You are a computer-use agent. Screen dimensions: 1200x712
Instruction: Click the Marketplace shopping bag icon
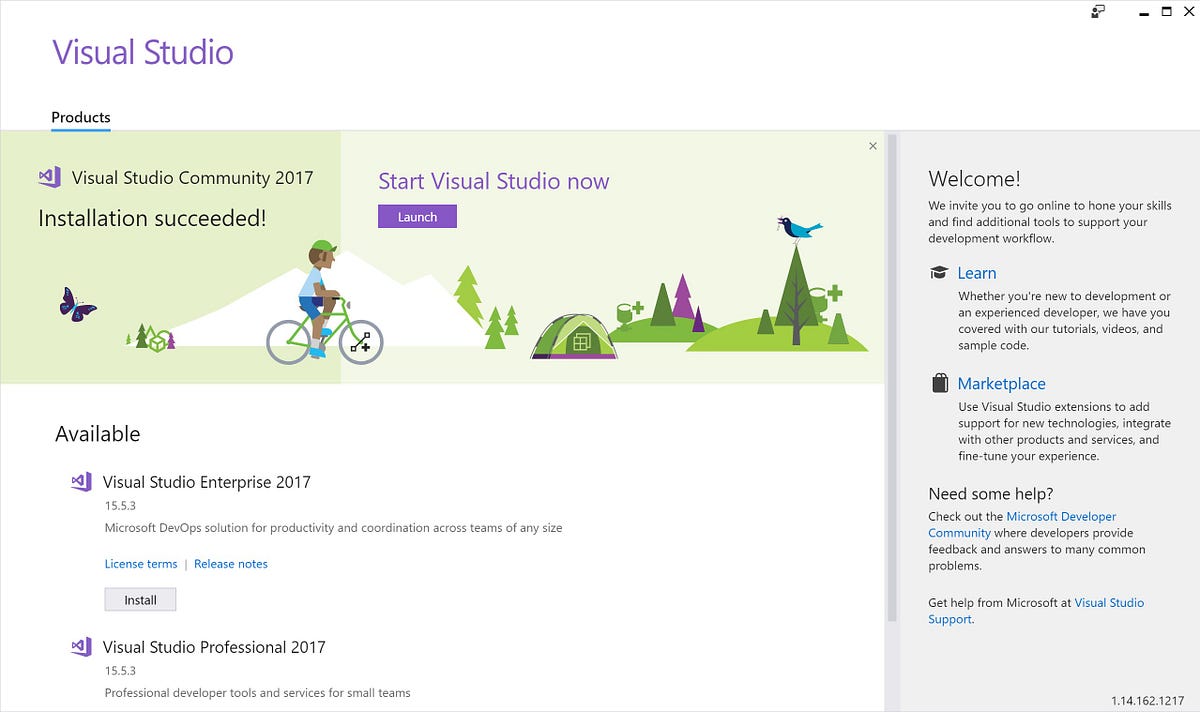[939, 382]
